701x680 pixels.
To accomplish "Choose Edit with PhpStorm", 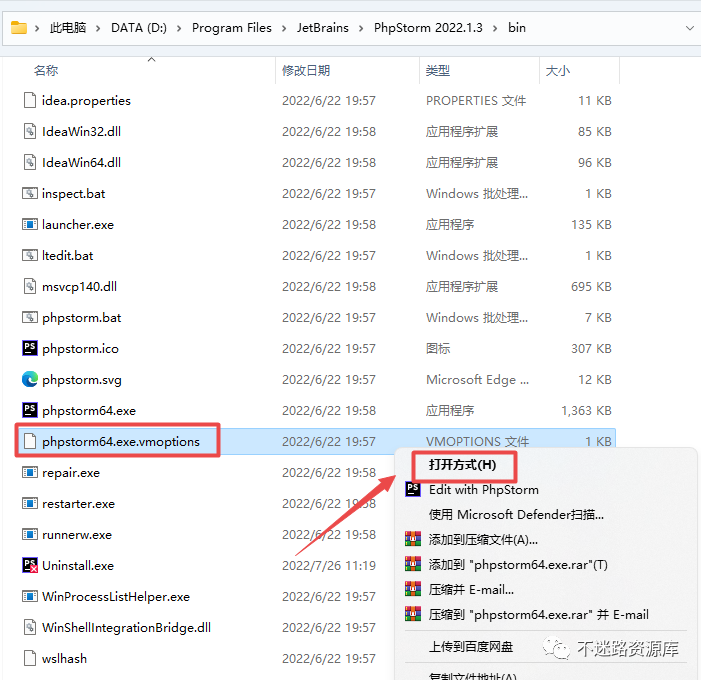I will click(x=484, y=490).
